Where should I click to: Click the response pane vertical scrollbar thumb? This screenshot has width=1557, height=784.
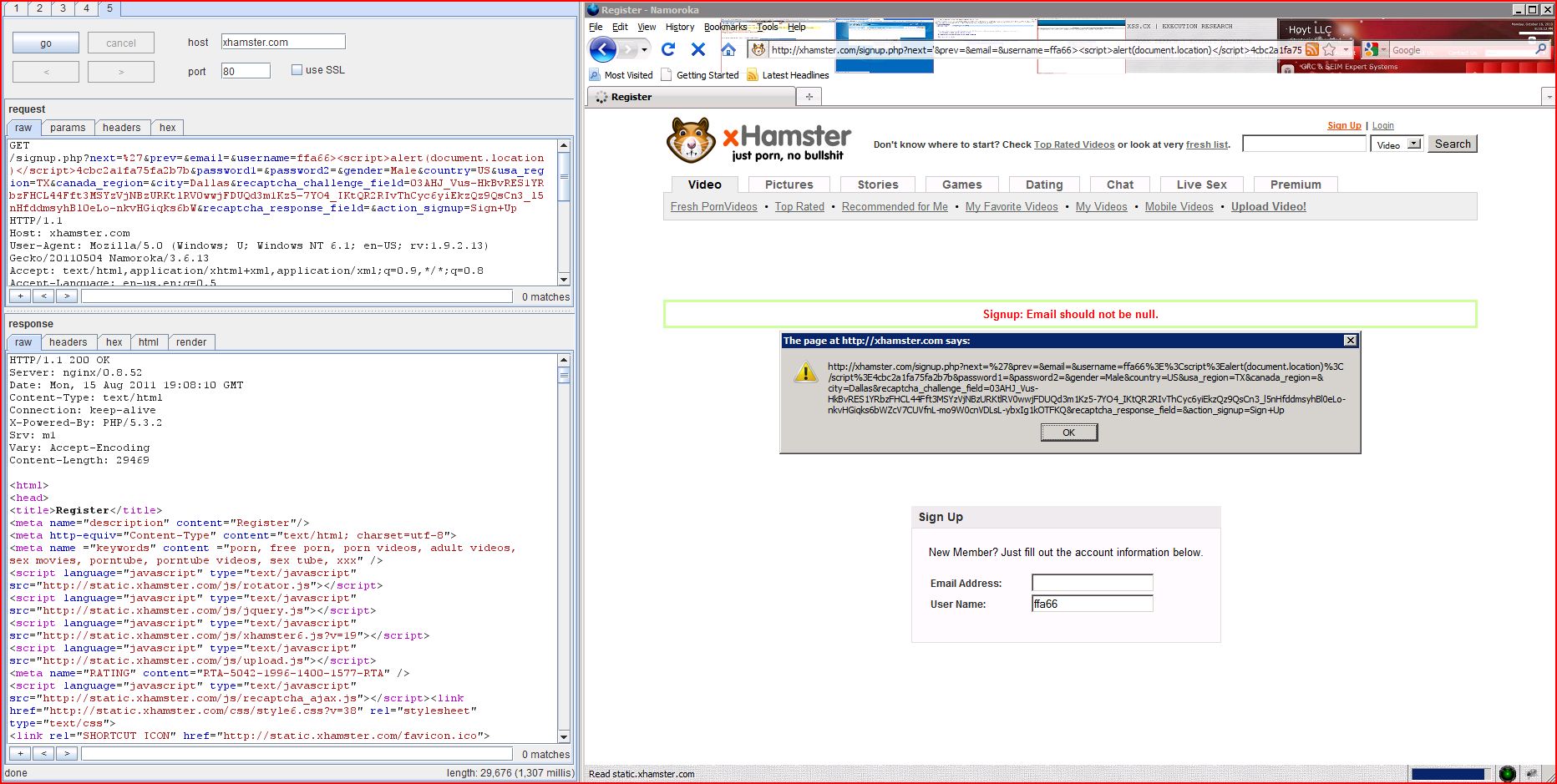(x=564, y=375)
